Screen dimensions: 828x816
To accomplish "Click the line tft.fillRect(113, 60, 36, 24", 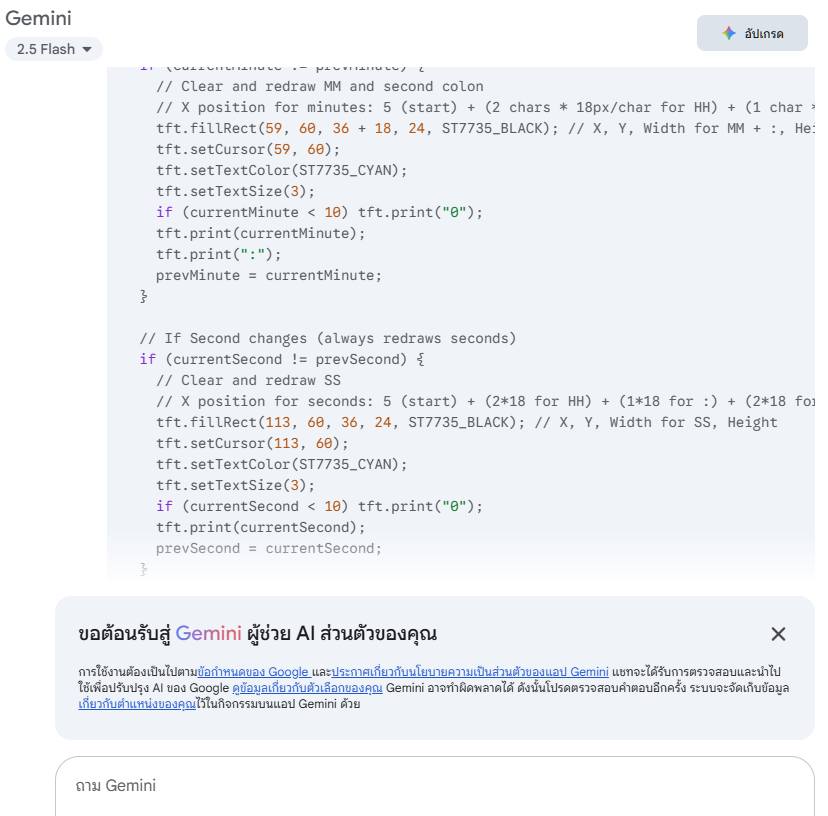I will [x=467, y=423].
